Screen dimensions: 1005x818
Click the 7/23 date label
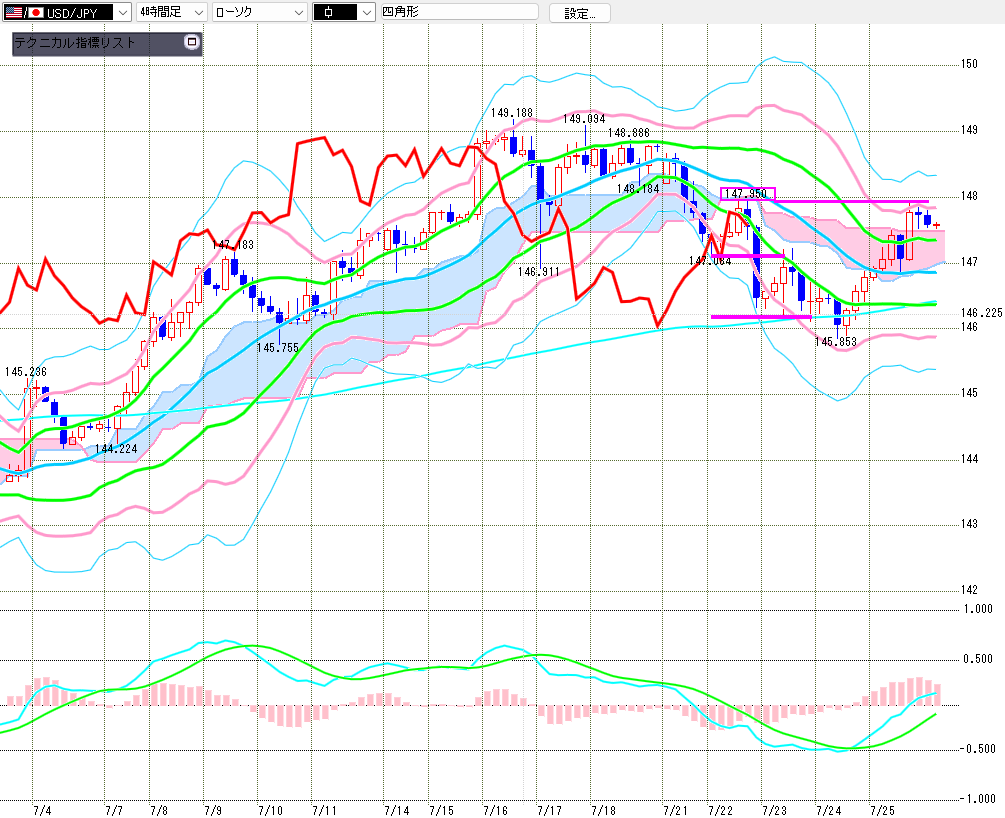click(x=774, y=811)
